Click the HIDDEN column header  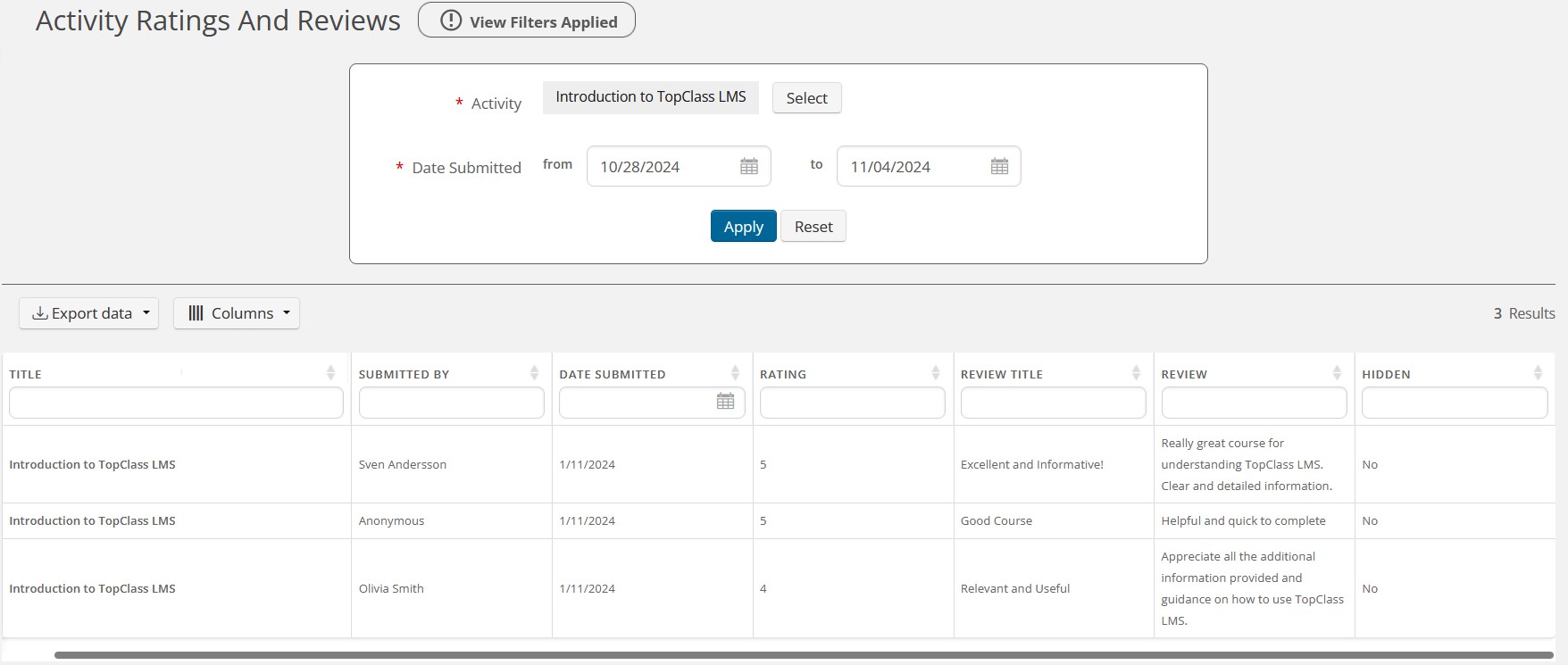[1386, 375]
